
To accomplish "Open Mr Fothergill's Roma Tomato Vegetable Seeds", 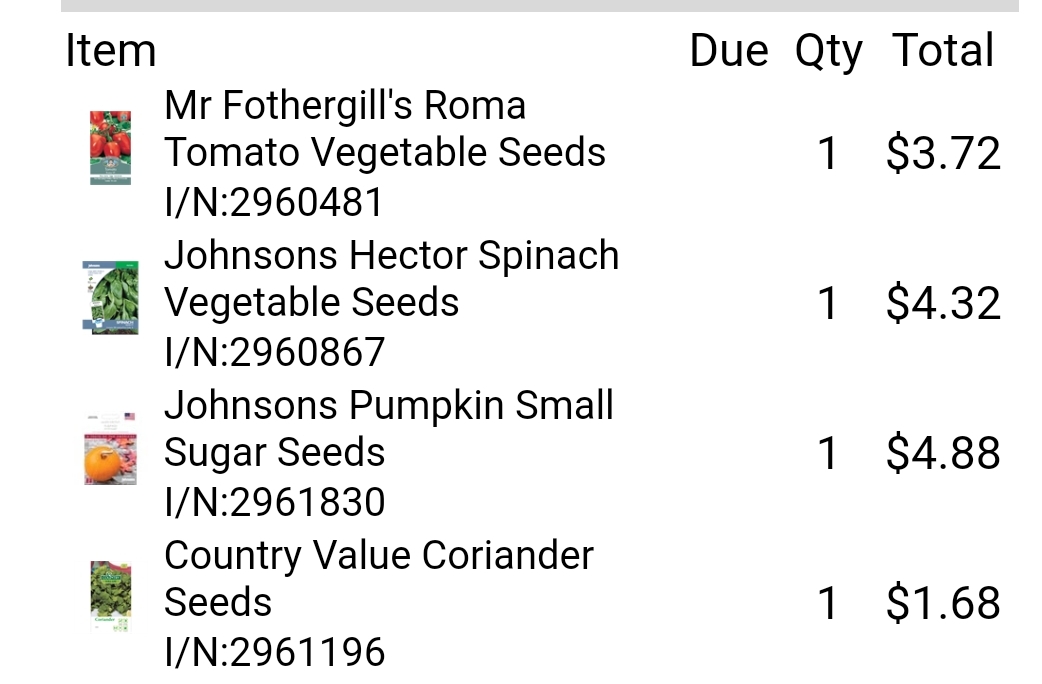I will tap(385, 129).
